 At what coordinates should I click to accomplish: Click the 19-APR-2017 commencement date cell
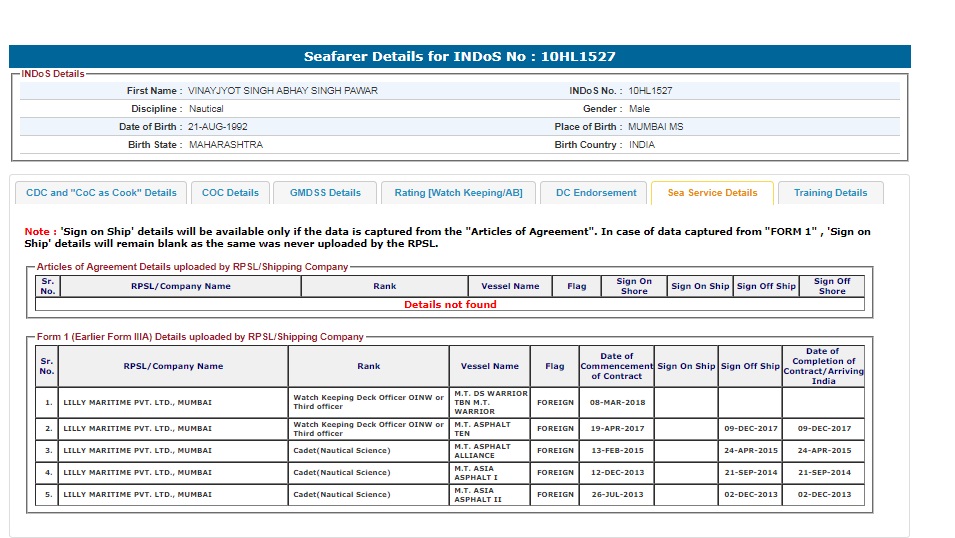point(617,429)
